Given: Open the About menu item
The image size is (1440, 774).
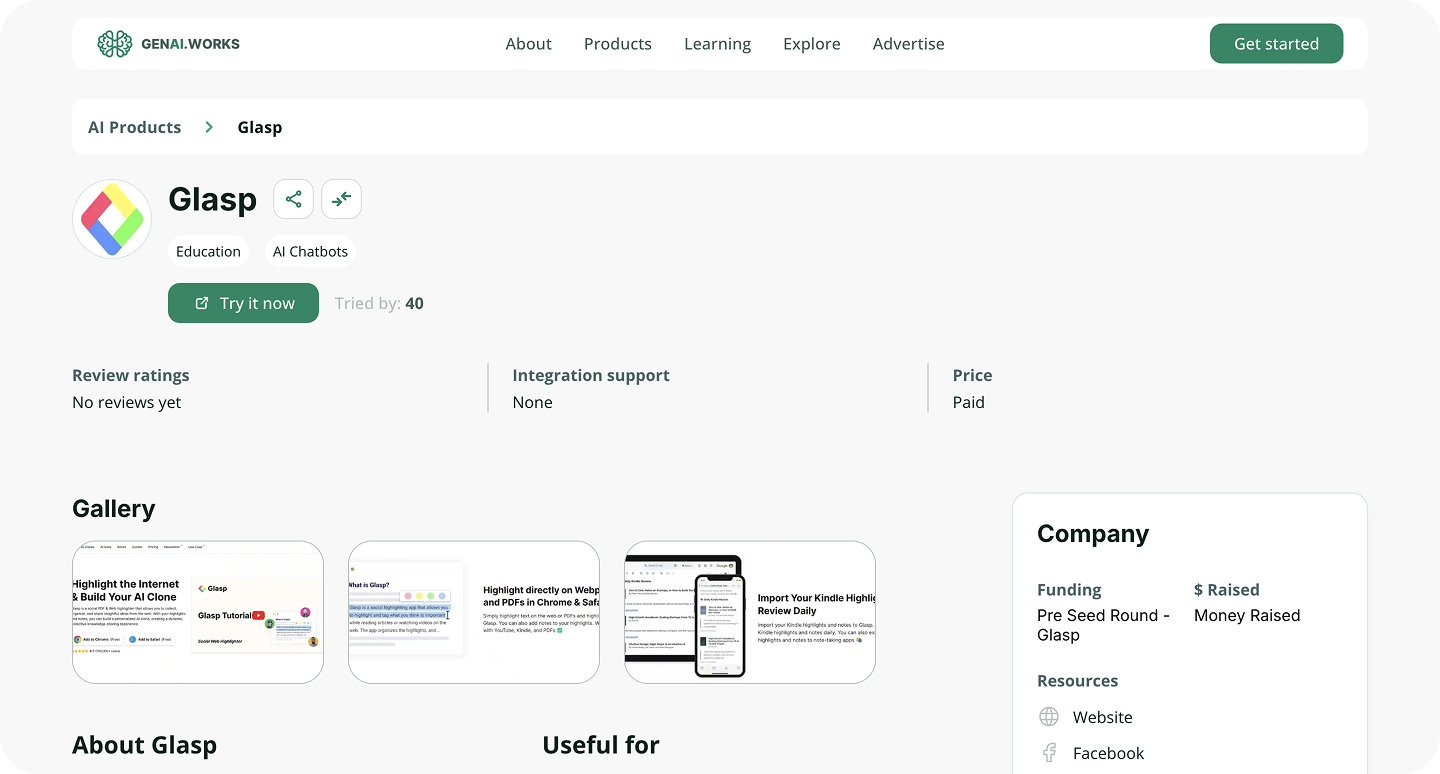Looking at the screenshot, I should tap(528, 44).
